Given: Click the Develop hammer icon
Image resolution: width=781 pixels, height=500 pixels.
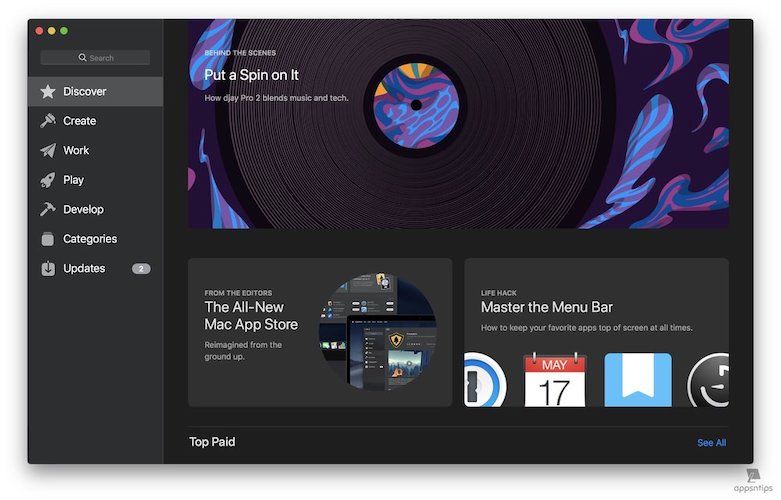Looking at the screenshot, I should click(x=47, y=210).
